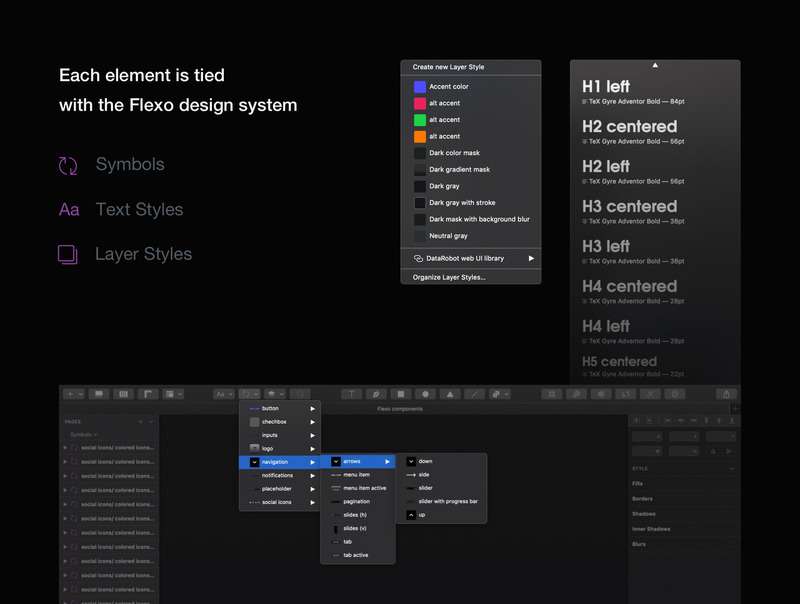Screen dimensions: 800x604
Task: Click the Export icon at toolbar's right end
Action: [x=727, y=394]
